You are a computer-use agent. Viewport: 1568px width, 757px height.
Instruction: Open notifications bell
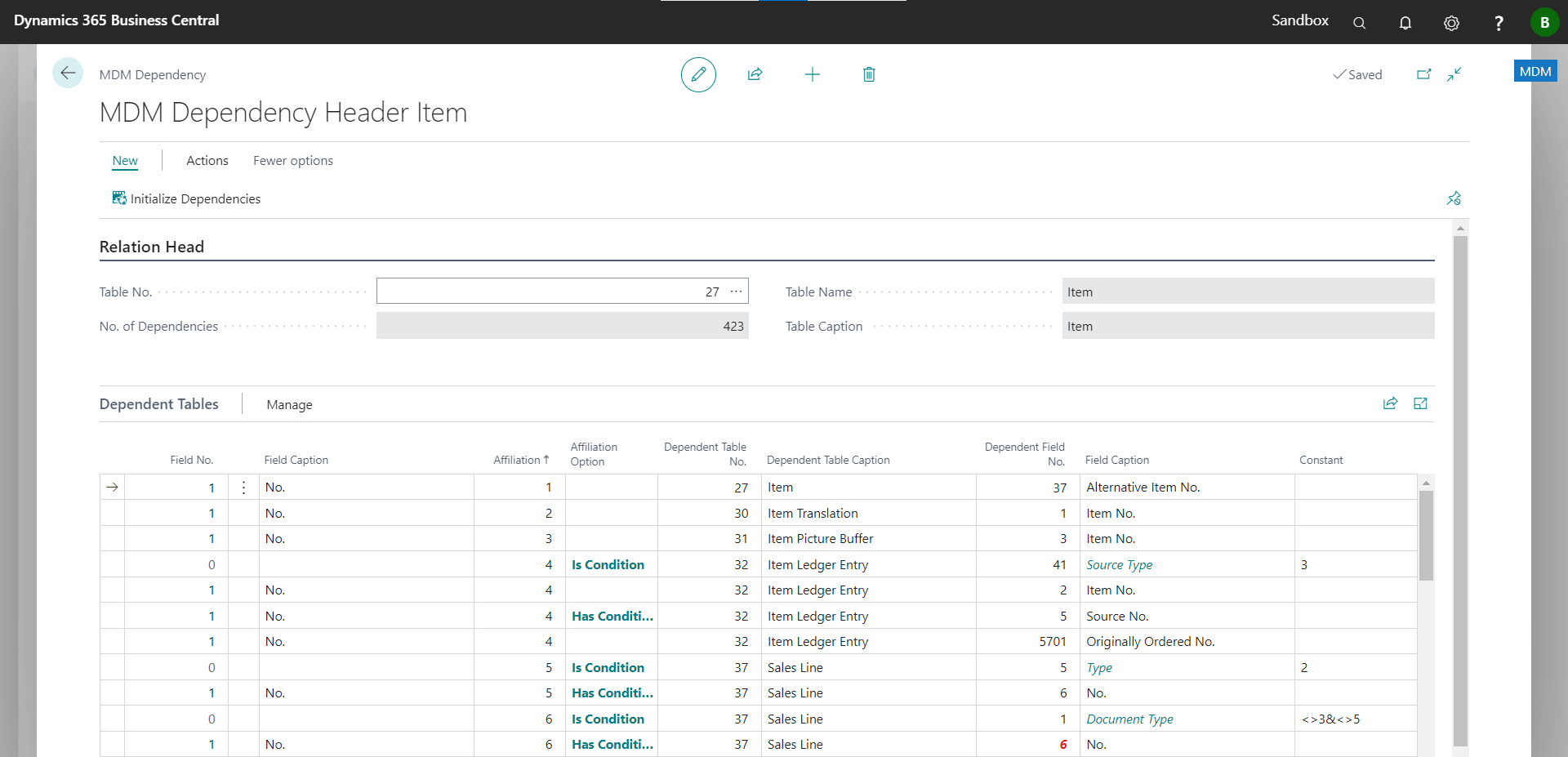coord(1405,23)
